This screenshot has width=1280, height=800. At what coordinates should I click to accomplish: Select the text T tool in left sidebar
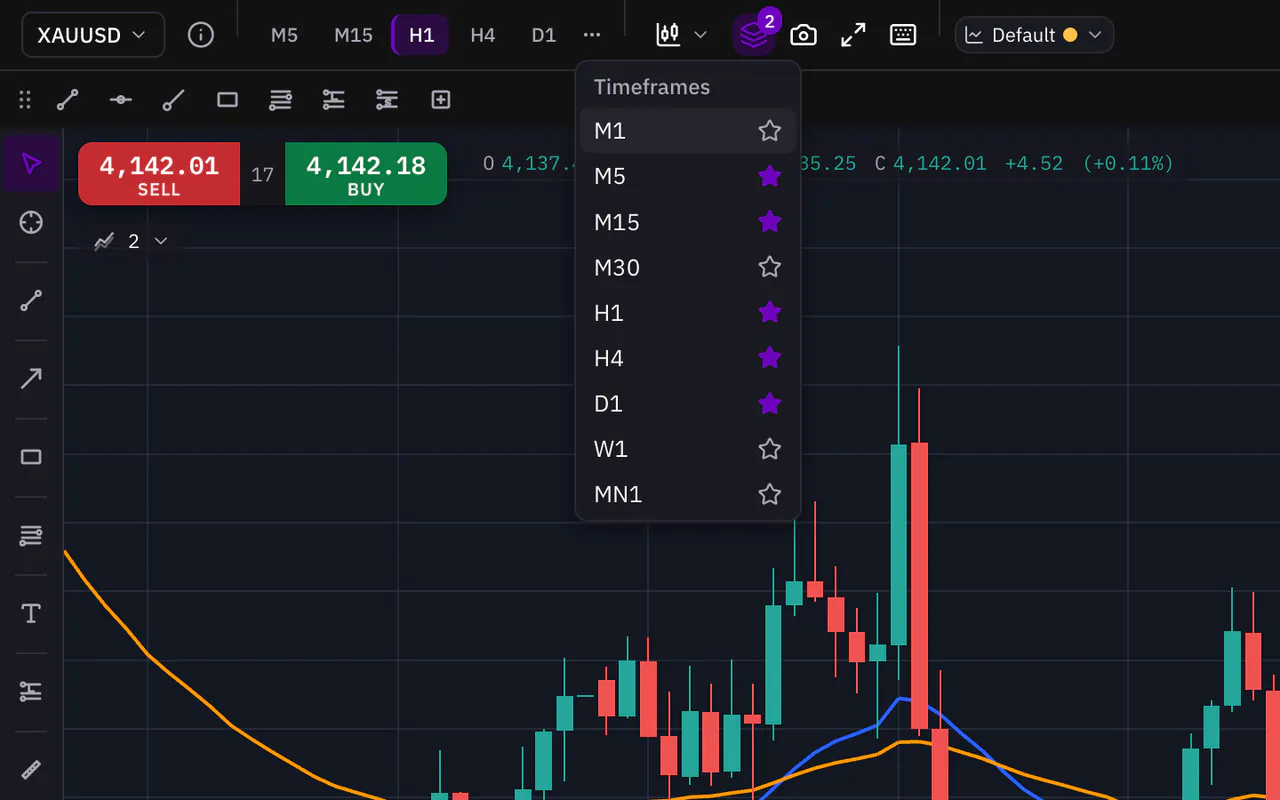31,613
